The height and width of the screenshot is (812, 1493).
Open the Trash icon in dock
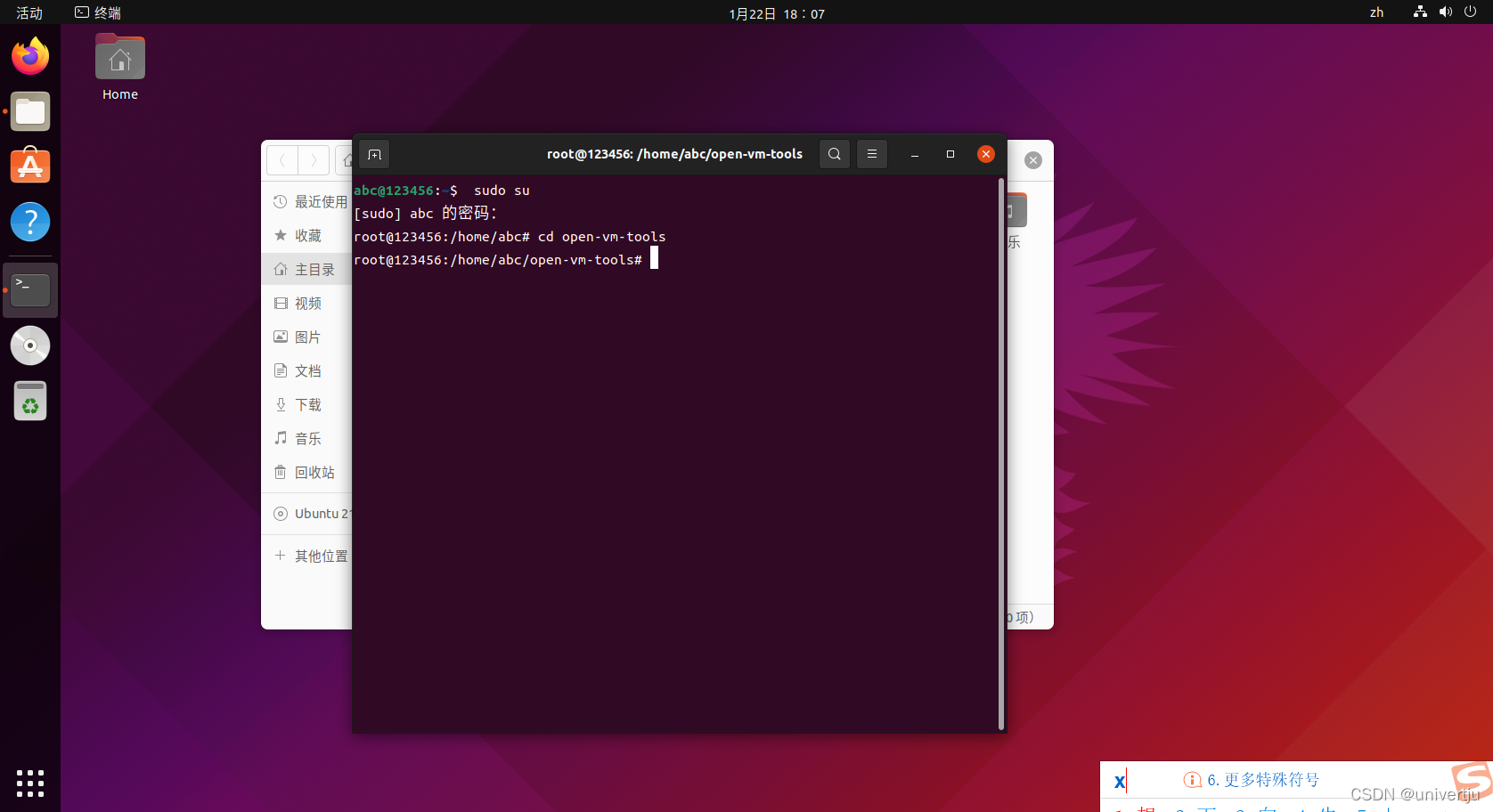pyautogui.click(x=30, y=401)
